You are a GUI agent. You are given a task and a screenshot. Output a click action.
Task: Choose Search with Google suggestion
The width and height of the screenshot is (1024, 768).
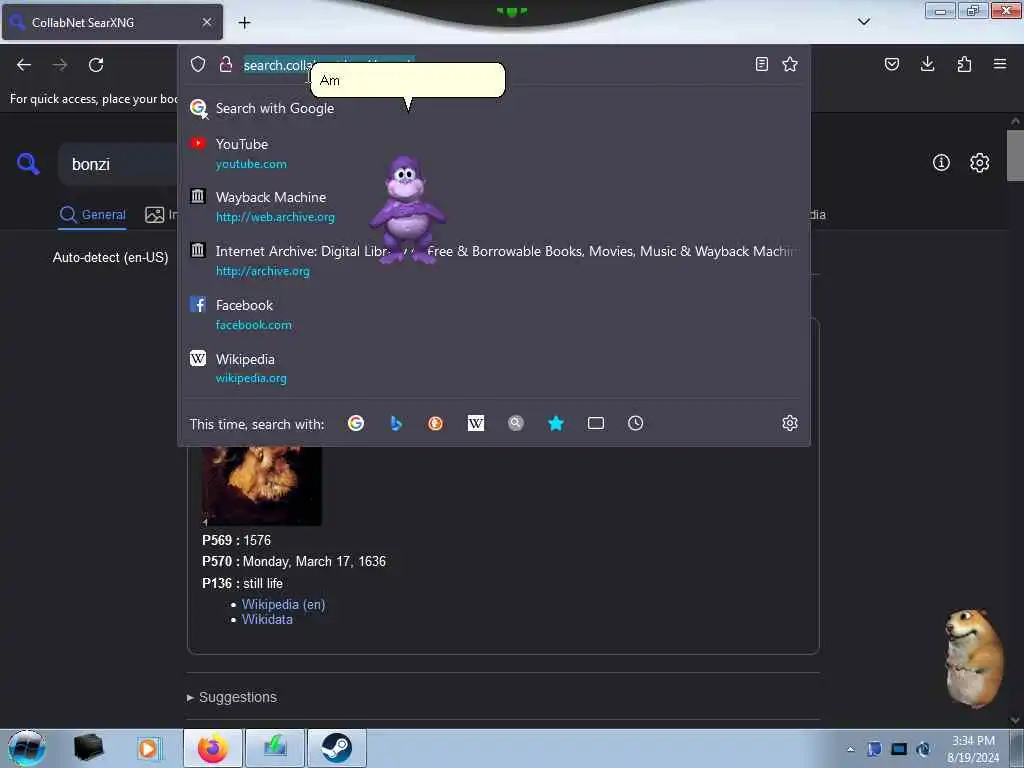tap(494, 108)
